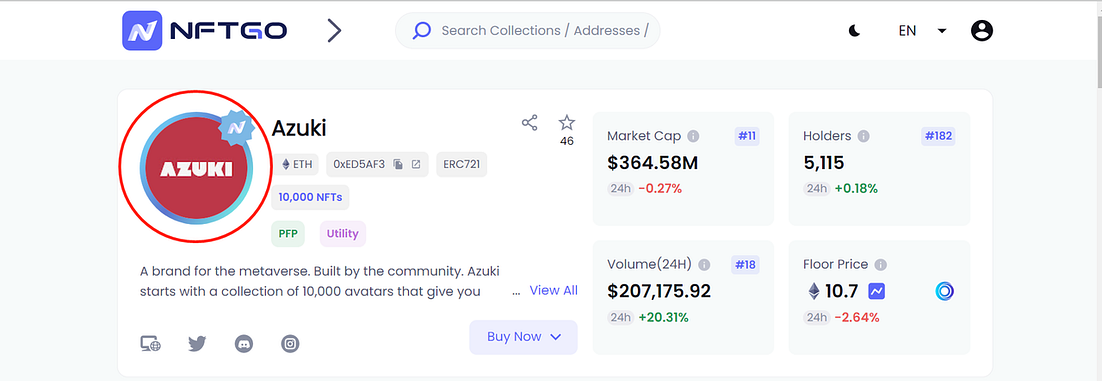Open the floor price chart icon
This screenshot has width=1102, height=381.
pyautogui.click(x=876, y=291)
